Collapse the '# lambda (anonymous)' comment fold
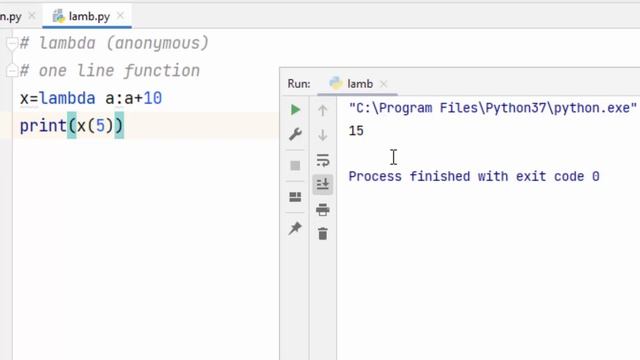This screenshot has height=360, width=640. pos(12,43)
